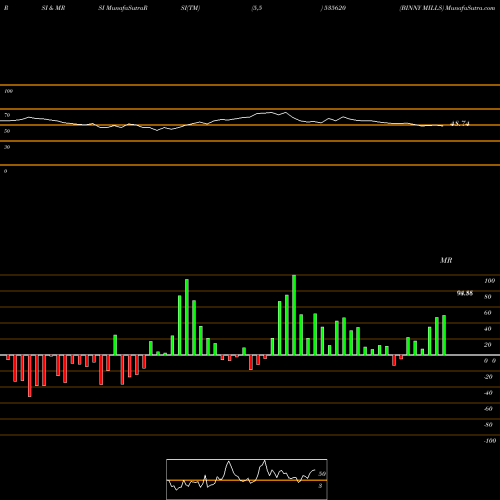The height and width of the screenshot is (500, 500).
Task: Click the SI & MR header label
Action: (53, 8)
